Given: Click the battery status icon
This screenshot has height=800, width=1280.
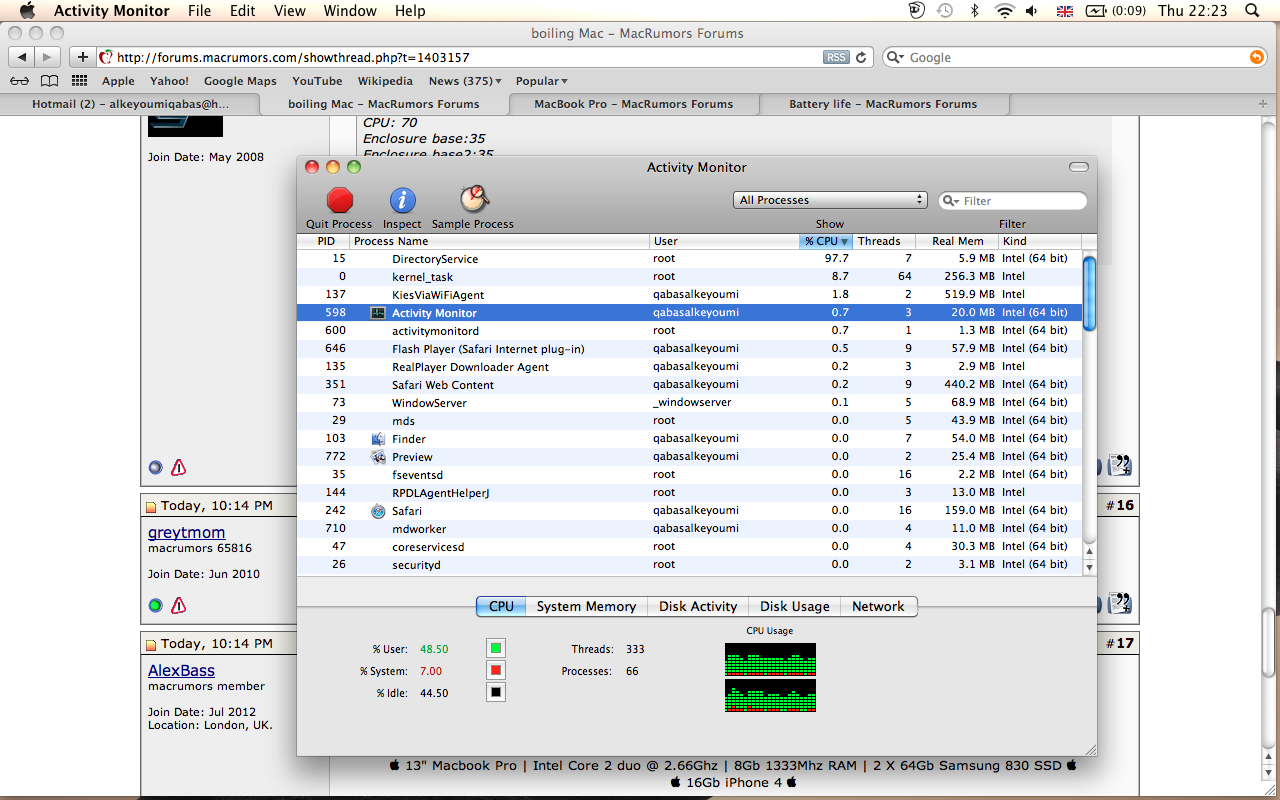Looking at the screenshot, I should coord(1097,11).
